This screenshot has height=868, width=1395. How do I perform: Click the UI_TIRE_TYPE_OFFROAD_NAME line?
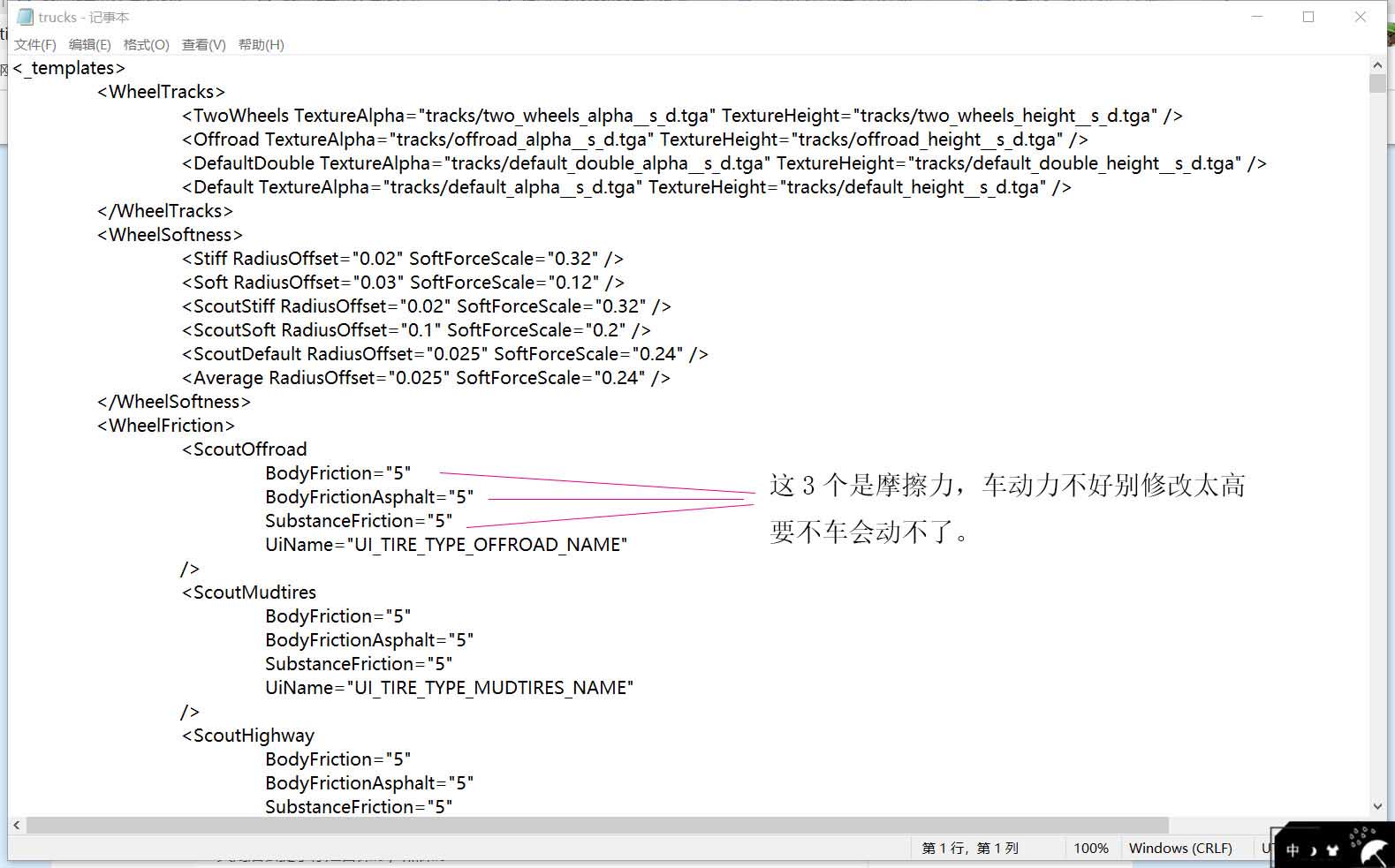coord(446,545)
